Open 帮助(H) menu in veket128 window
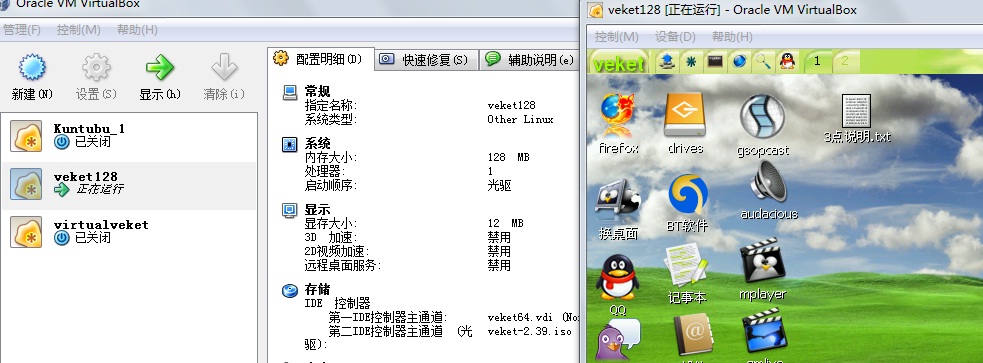Image resolution: width=983 pixels, height=363 pixels. pyautogui.click(x=732, y=36)
